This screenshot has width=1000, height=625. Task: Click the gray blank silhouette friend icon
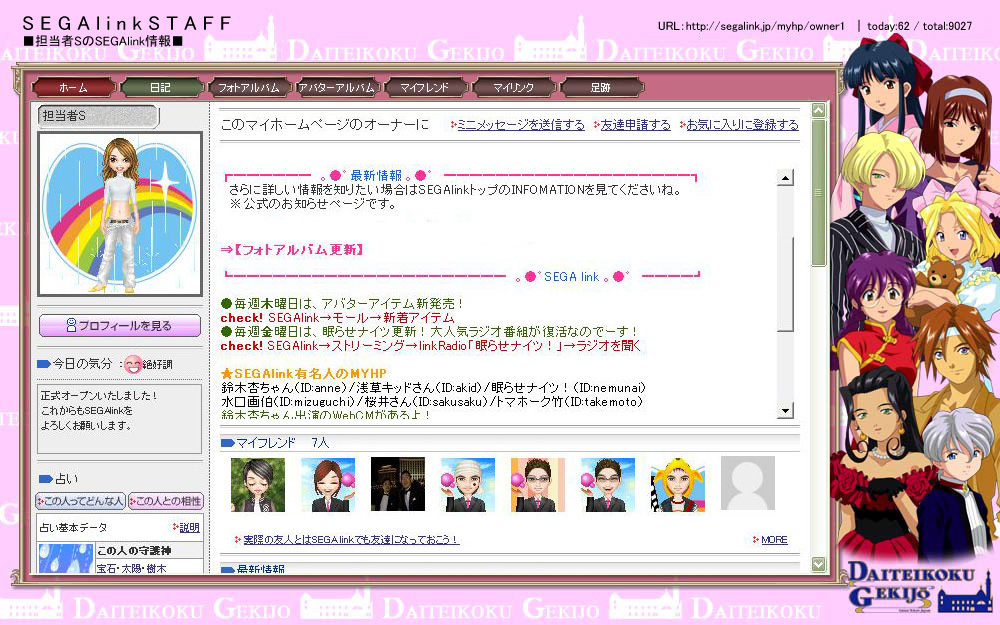pos(747,485)
